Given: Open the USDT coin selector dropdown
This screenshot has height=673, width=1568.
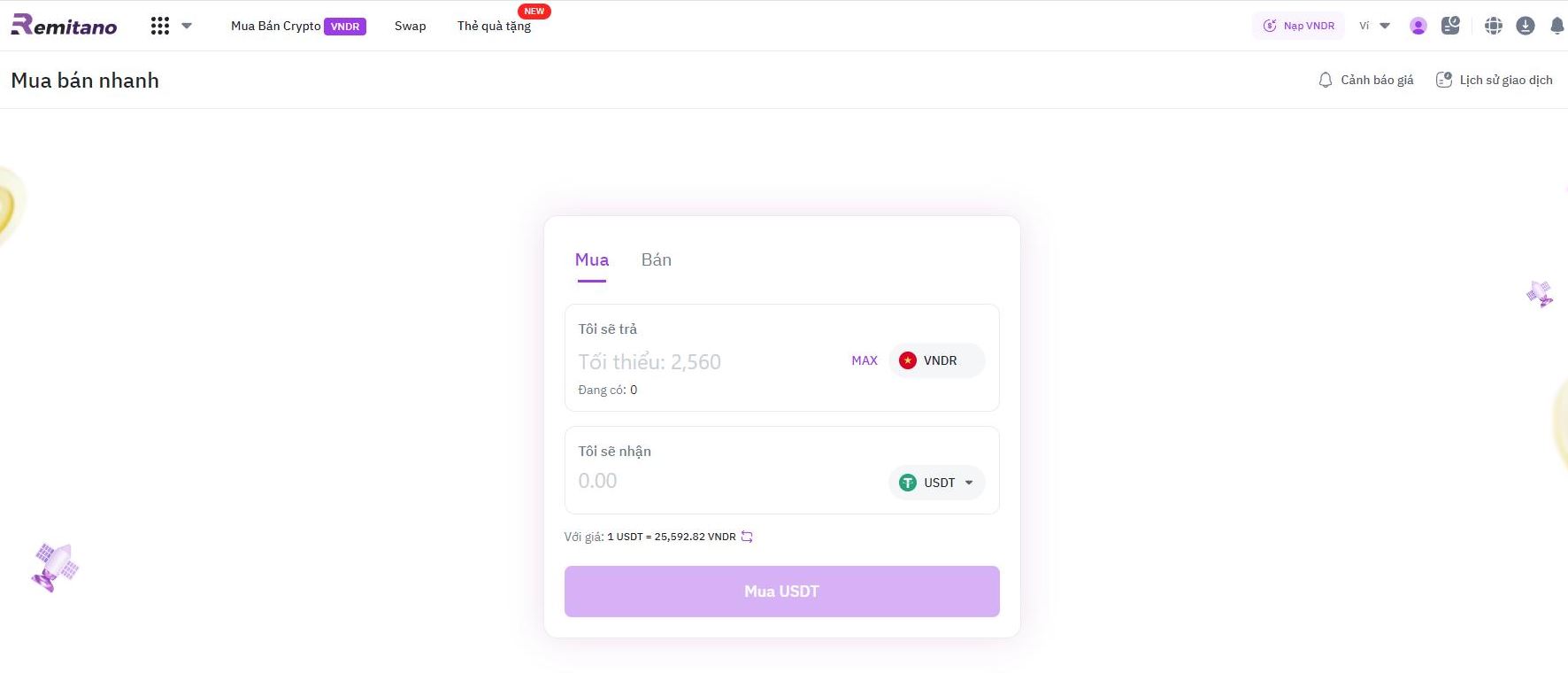Looking at the screenshot, I should tap(936, 483).
